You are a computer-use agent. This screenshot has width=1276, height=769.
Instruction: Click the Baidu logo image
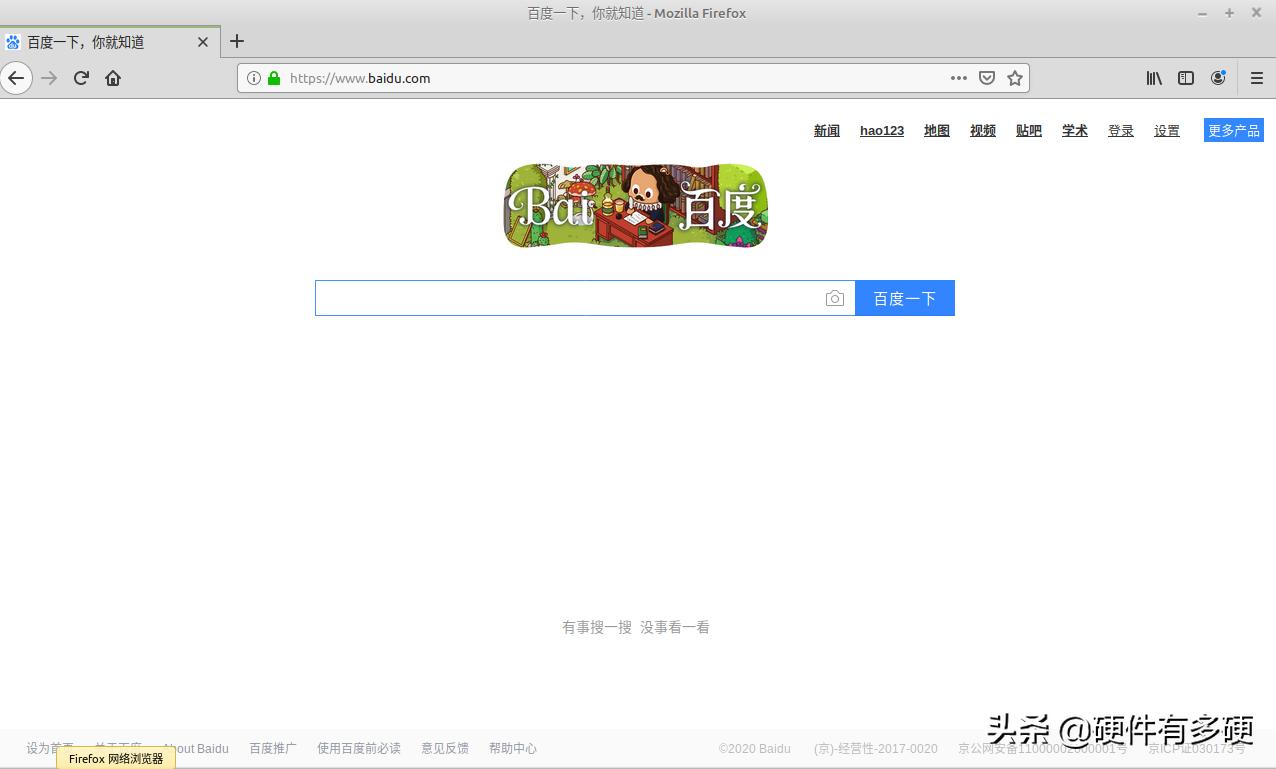(x=635, y=205)
